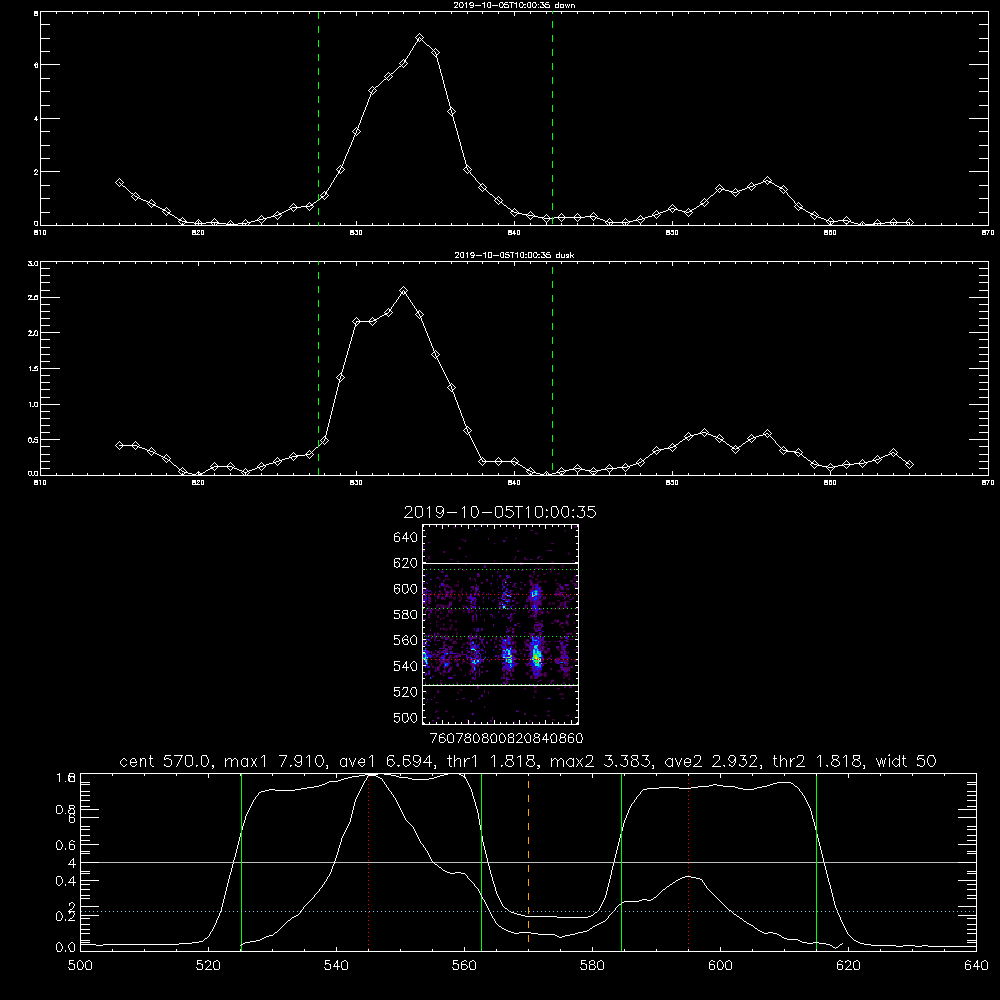1000x1000 pixels.
Task: Click the 640 label on spectral image y-axis
Action: (406, 538)
